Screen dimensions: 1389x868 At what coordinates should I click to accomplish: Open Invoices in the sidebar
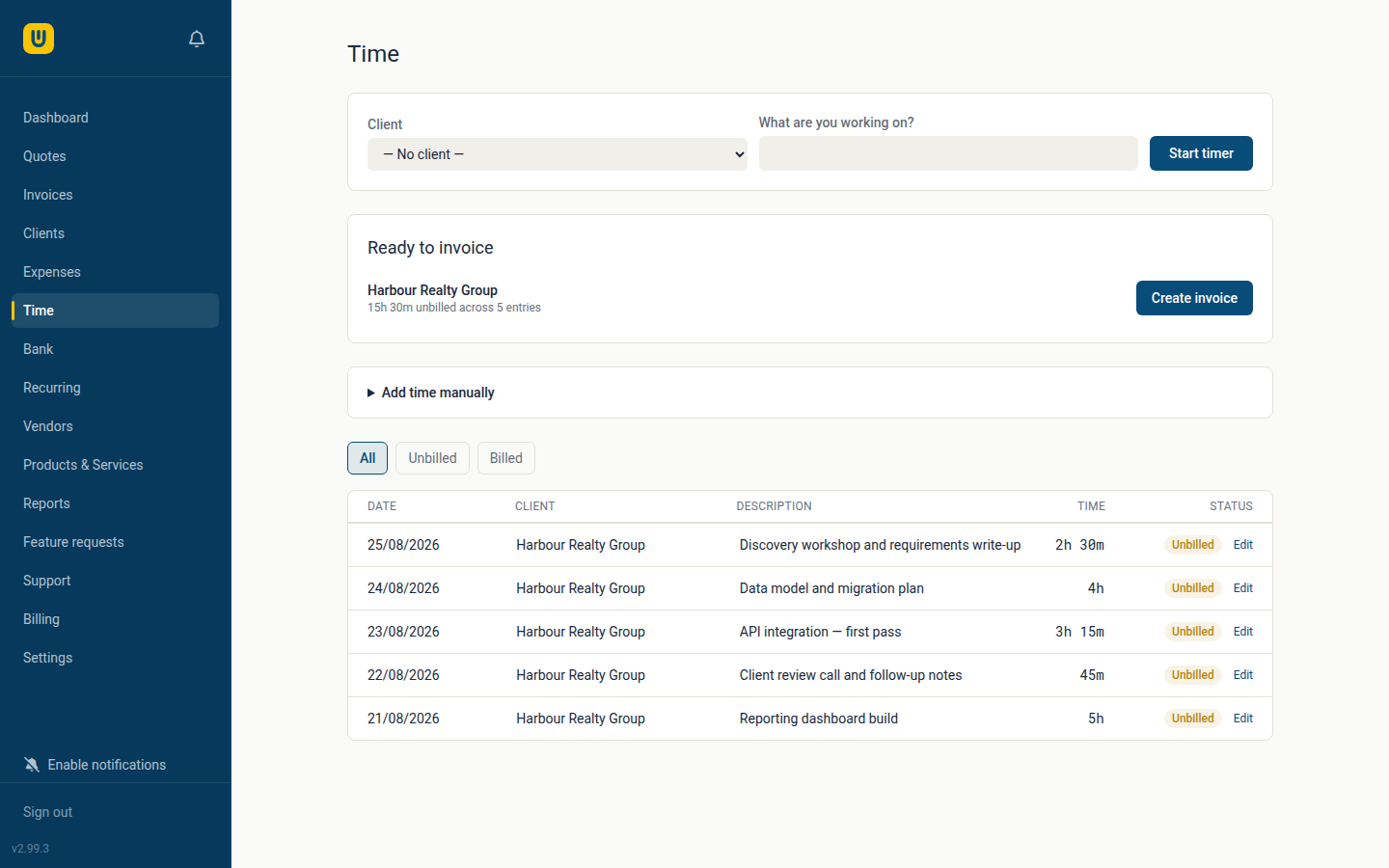pyautogui.click(x=115, y=195)
